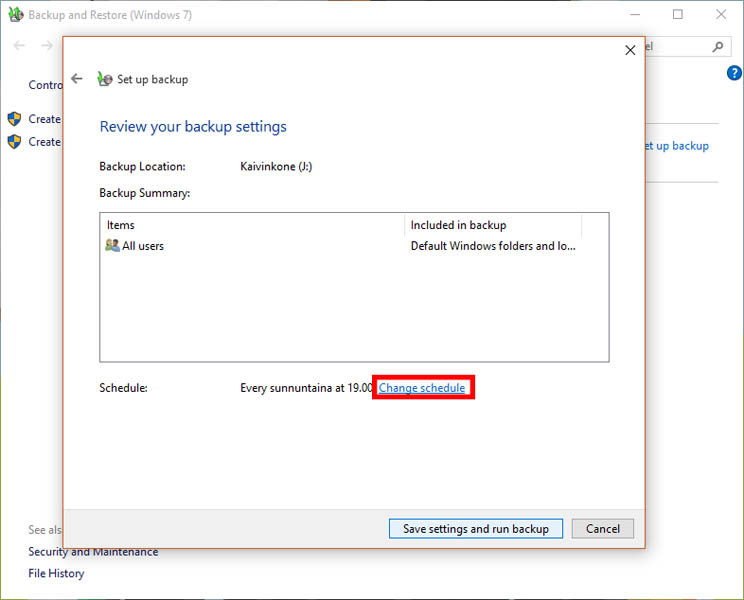Cancel the backup setup
The width and height of the screenshot is (744, 600).
603,528
